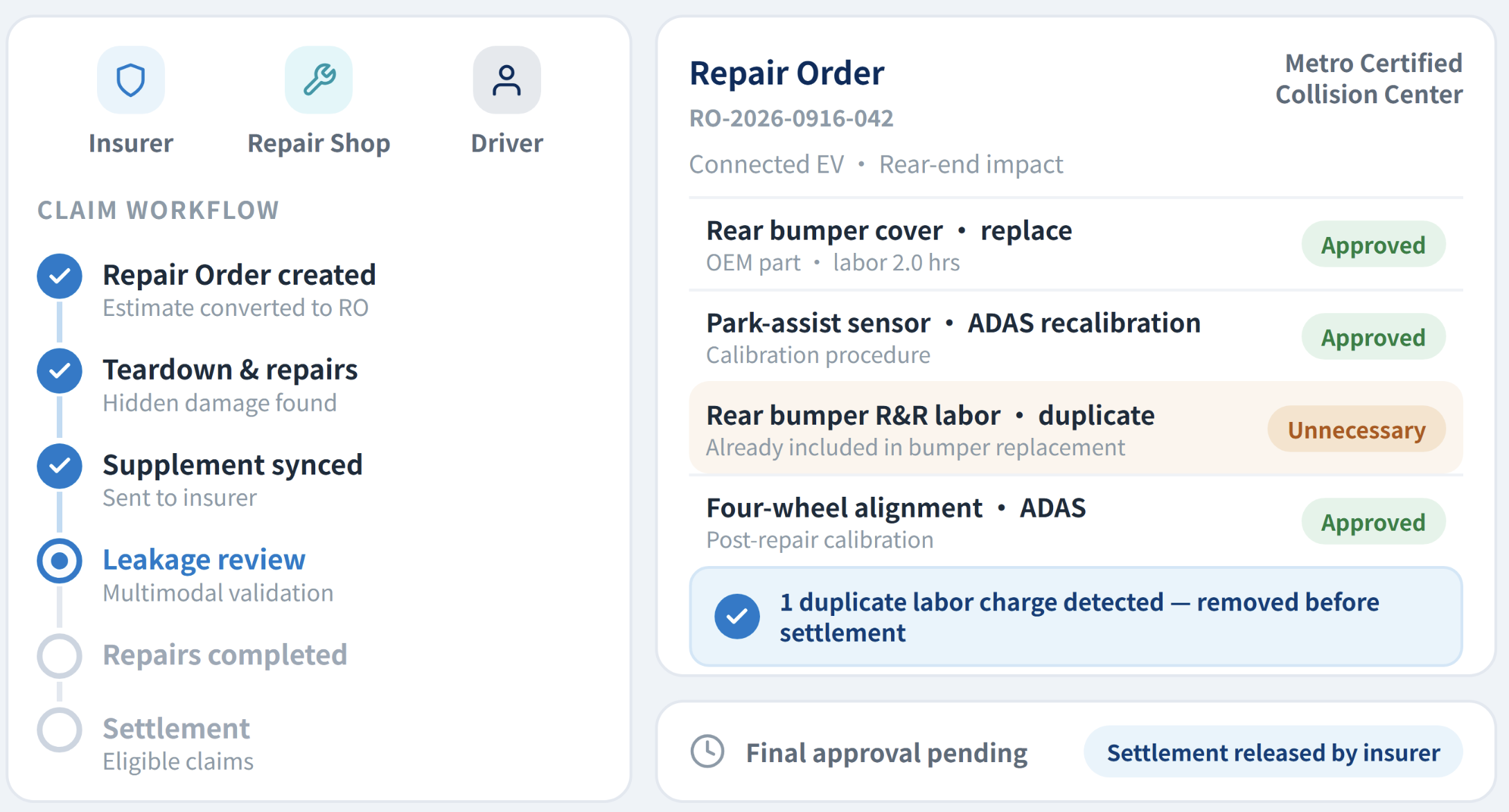Click the Rear bumper R&R labor duplicate item
This screenshot has height=812, width=1509.
click(x=1076, y=428)
